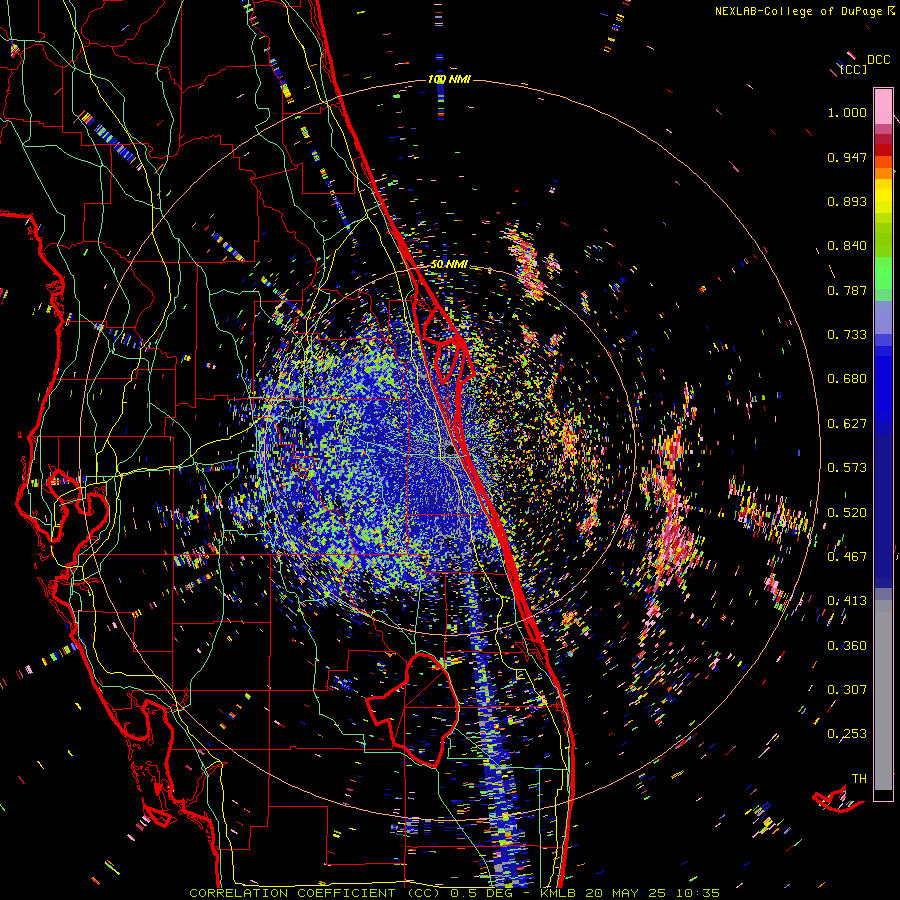Click the 0.893 color scale value
Screen dimensions: 900x900
(847, 201)
